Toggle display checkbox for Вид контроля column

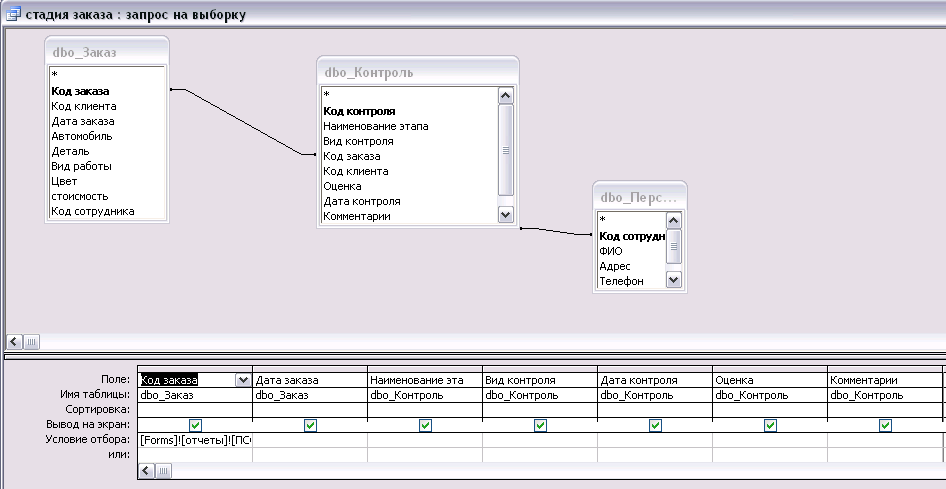tap(541, 425)
